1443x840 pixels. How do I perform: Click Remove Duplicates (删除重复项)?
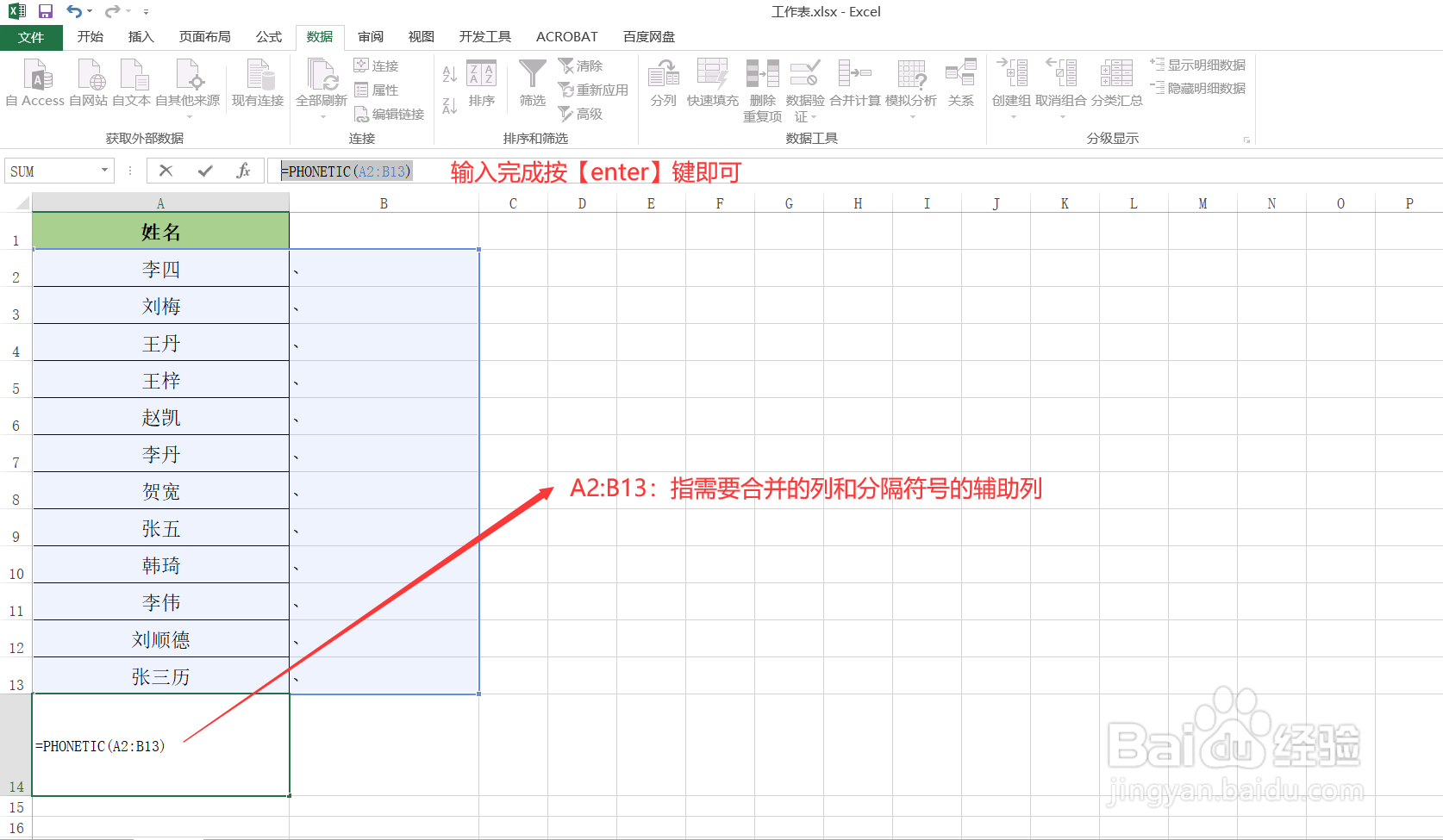[x=763, y=90]
